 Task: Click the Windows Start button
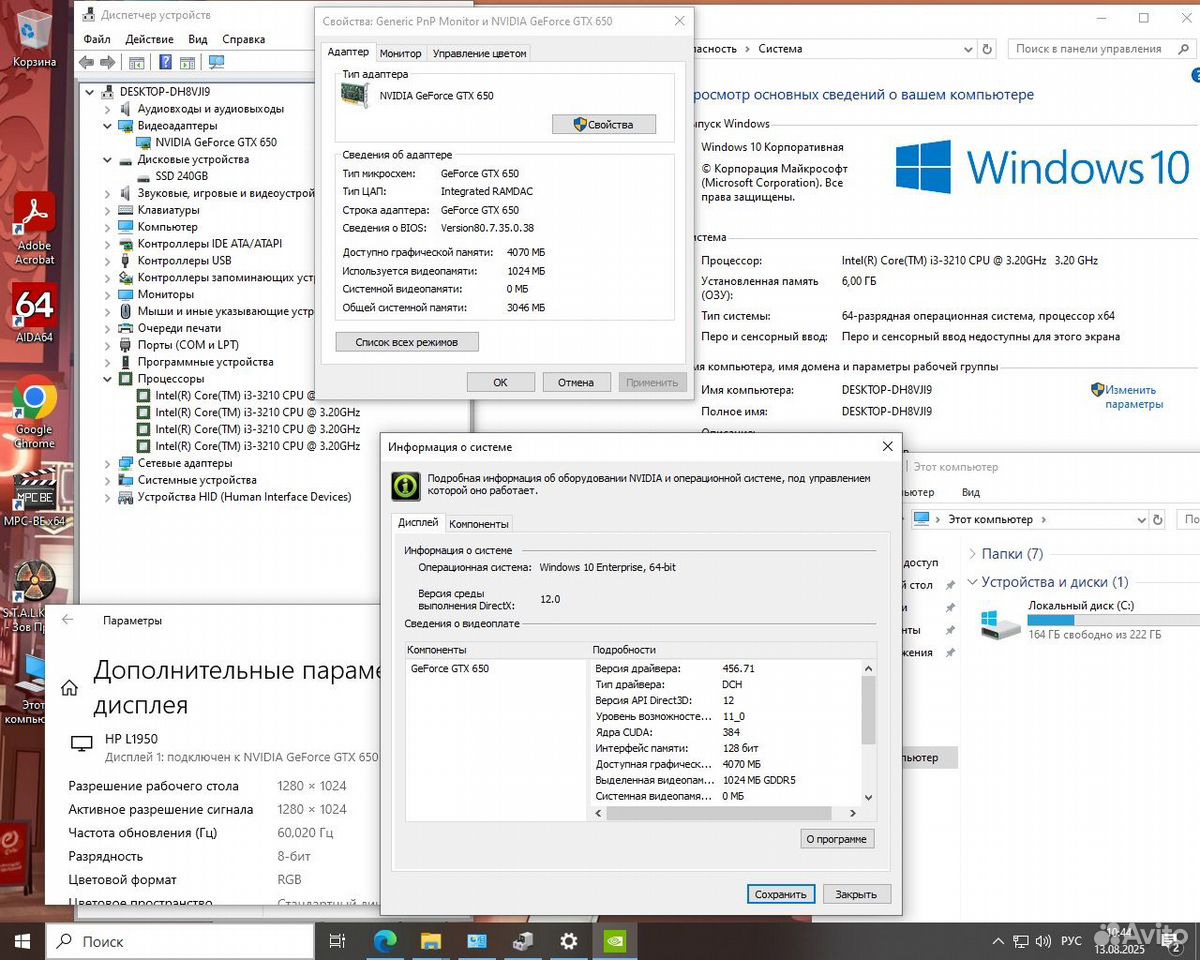click(x=23, y=941)
